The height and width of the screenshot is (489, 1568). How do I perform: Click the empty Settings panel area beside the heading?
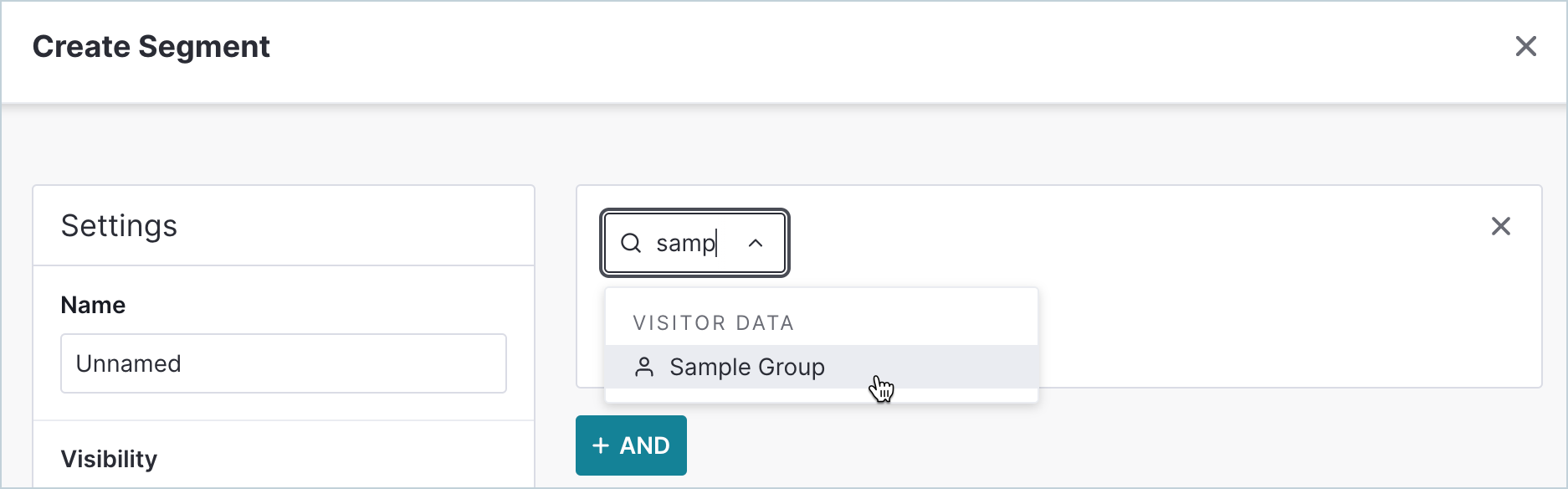(x=377, y=226)
